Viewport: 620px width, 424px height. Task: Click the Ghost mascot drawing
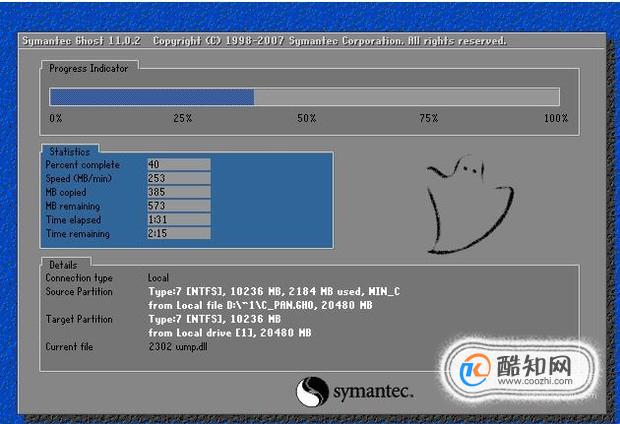coord(470,204)
